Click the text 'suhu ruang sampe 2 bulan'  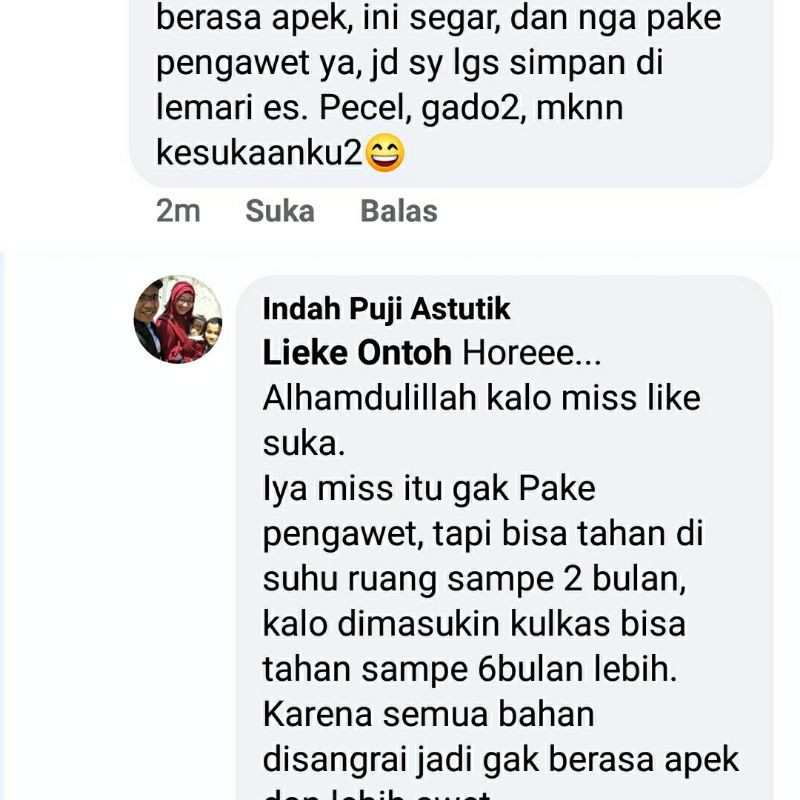pyautogui.click(x=473, y=579)
